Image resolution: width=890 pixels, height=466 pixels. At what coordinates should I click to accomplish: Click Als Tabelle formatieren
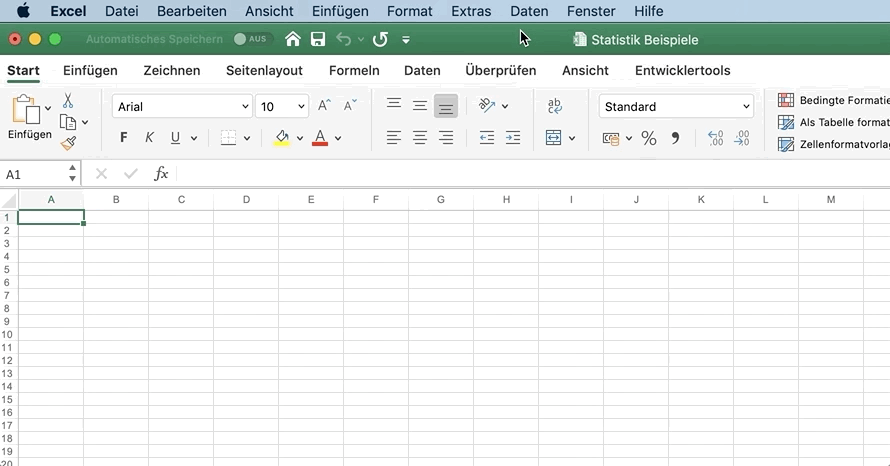click(x=833, y=122)
